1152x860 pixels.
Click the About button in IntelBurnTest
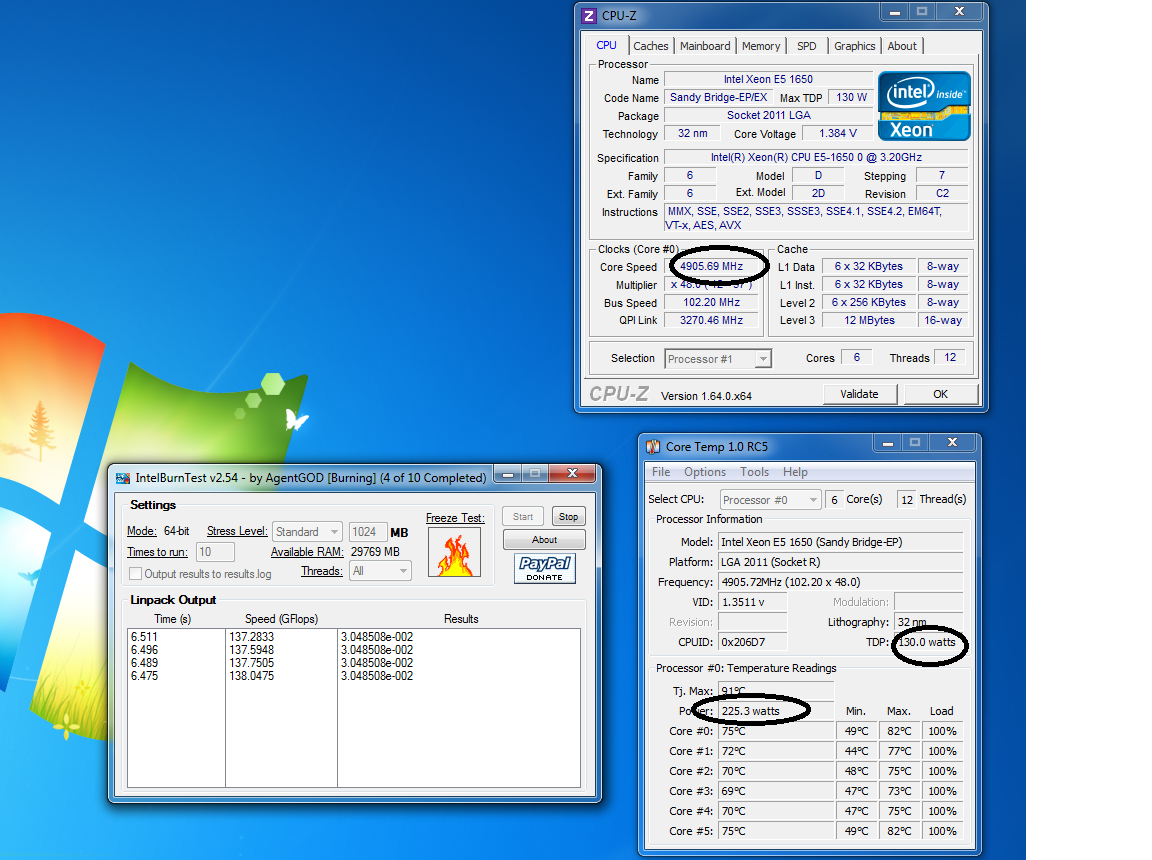pos(544,540)
